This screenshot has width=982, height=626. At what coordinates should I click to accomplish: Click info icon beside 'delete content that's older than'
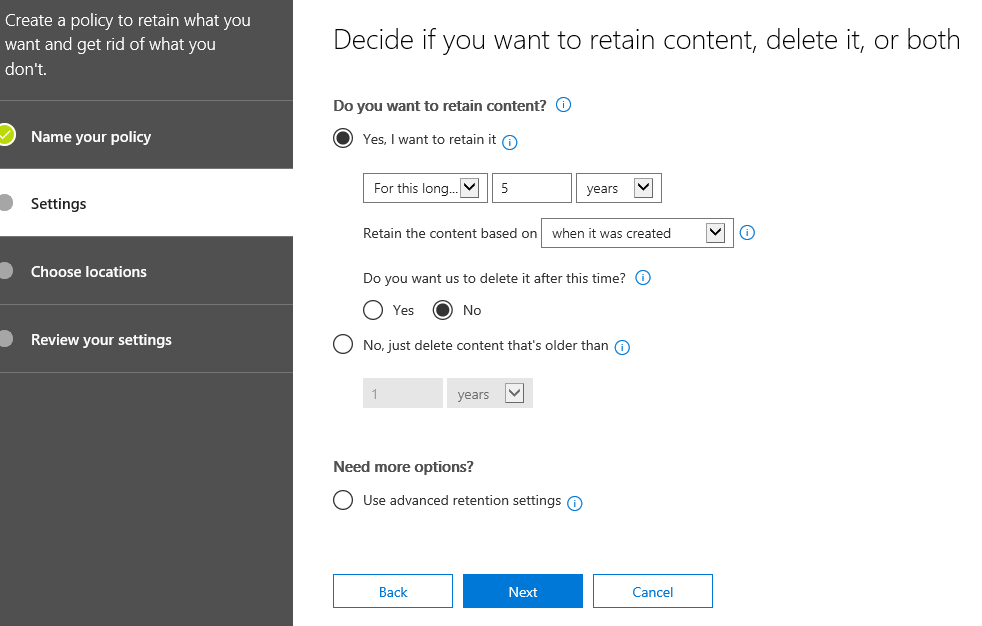(622, 347)
